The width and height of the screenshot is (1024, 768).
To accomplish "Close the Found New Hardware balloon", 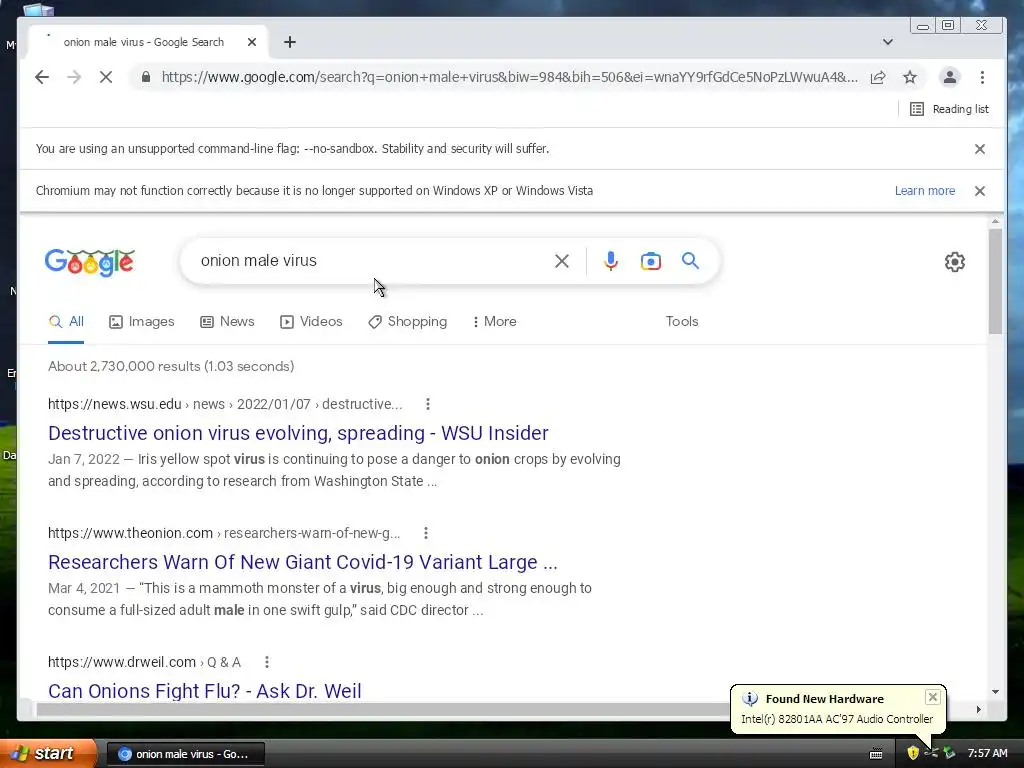I will click(933, 697).
